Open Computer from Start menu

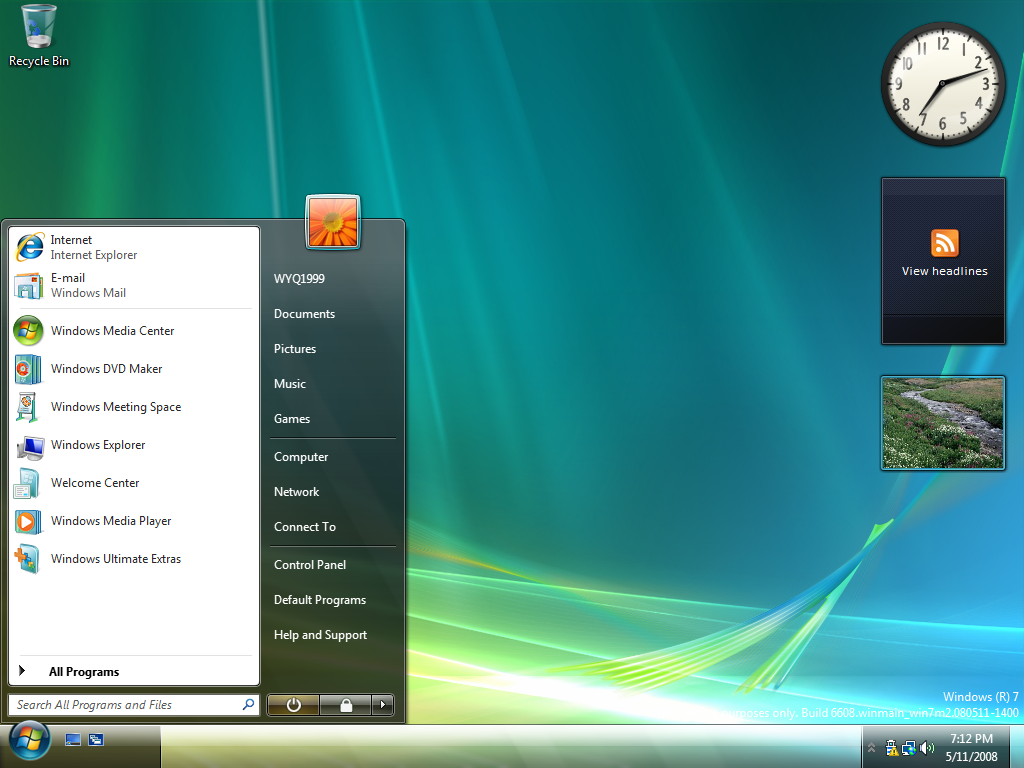tap(301, 457)
